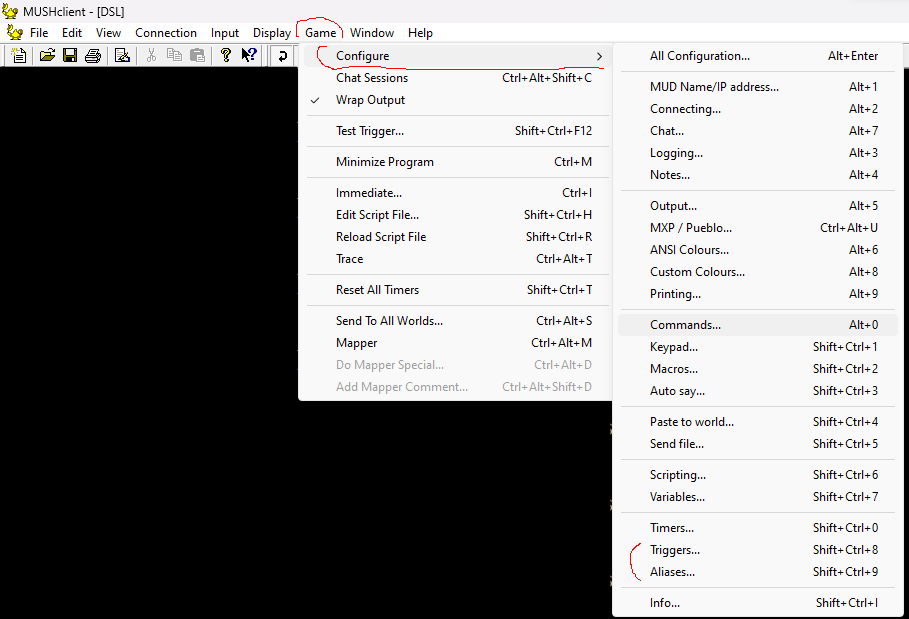This screenshot has width=909, height=619.
Task: Choose Test Trigger... from the Game menu
Action: 457,131
